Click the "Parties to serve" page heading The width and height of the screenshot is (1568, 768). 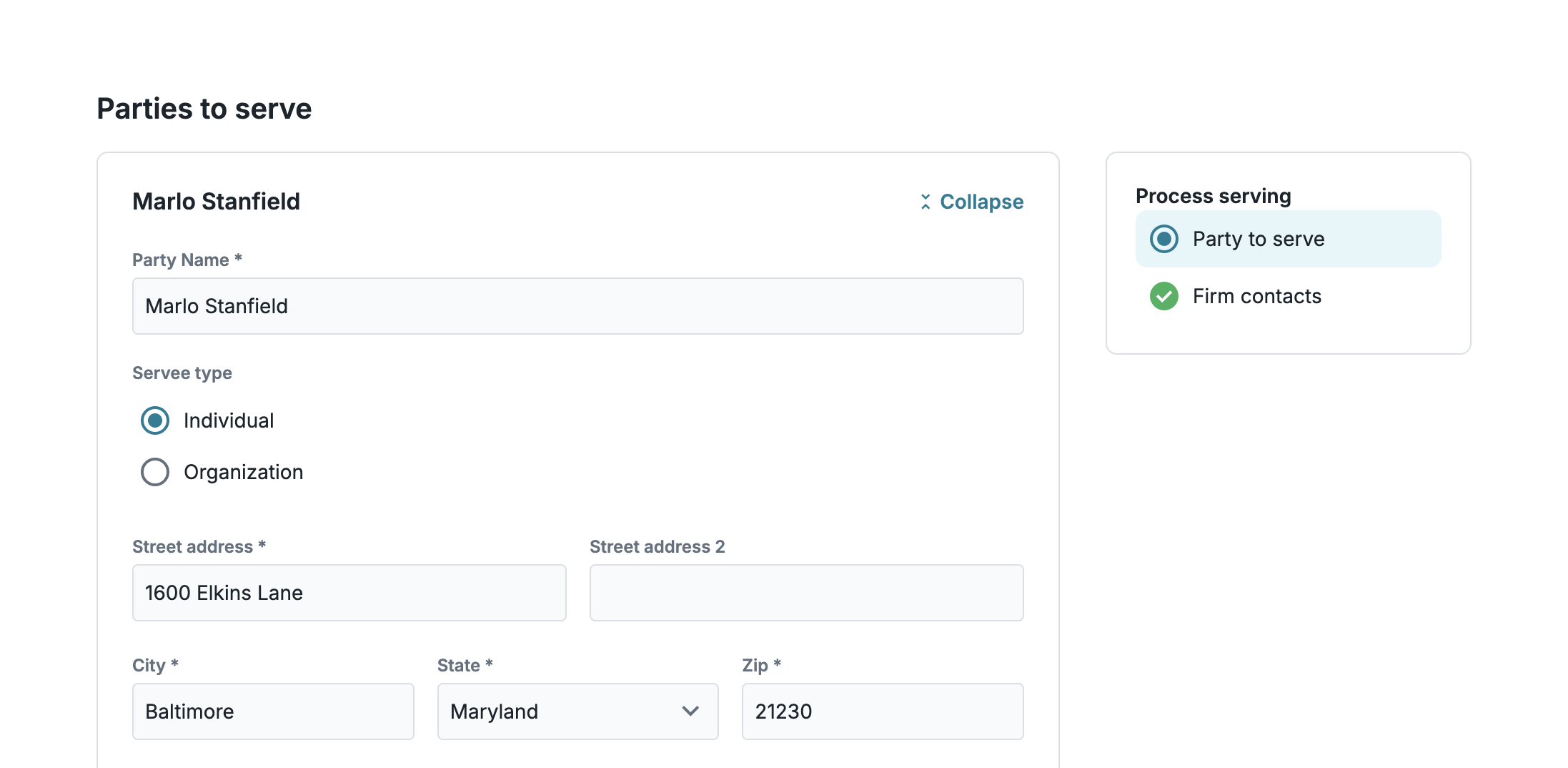coord(204,109)
